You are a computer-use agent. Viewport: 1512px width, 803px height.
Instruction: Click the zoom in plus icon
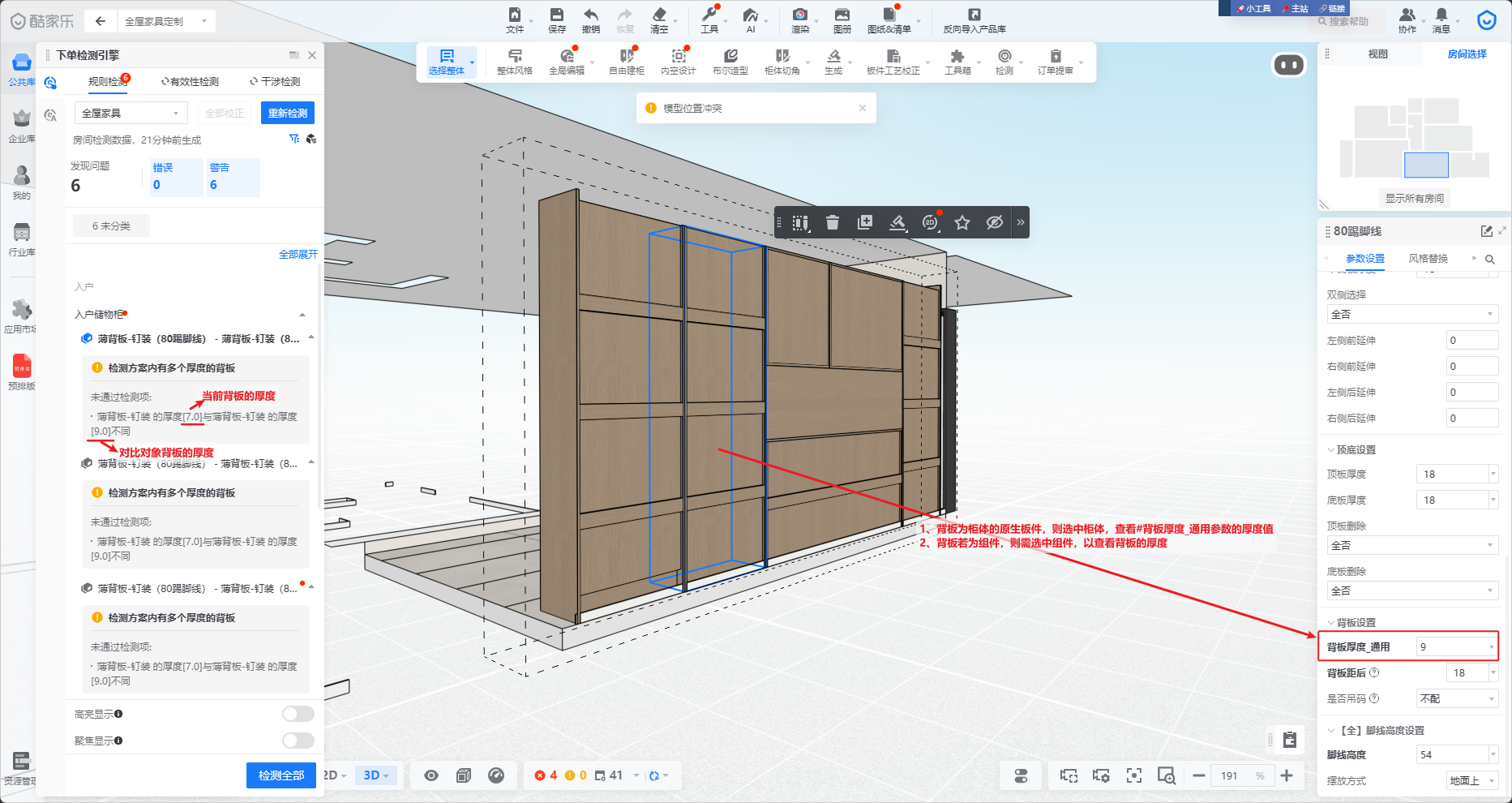point(1287,775)
